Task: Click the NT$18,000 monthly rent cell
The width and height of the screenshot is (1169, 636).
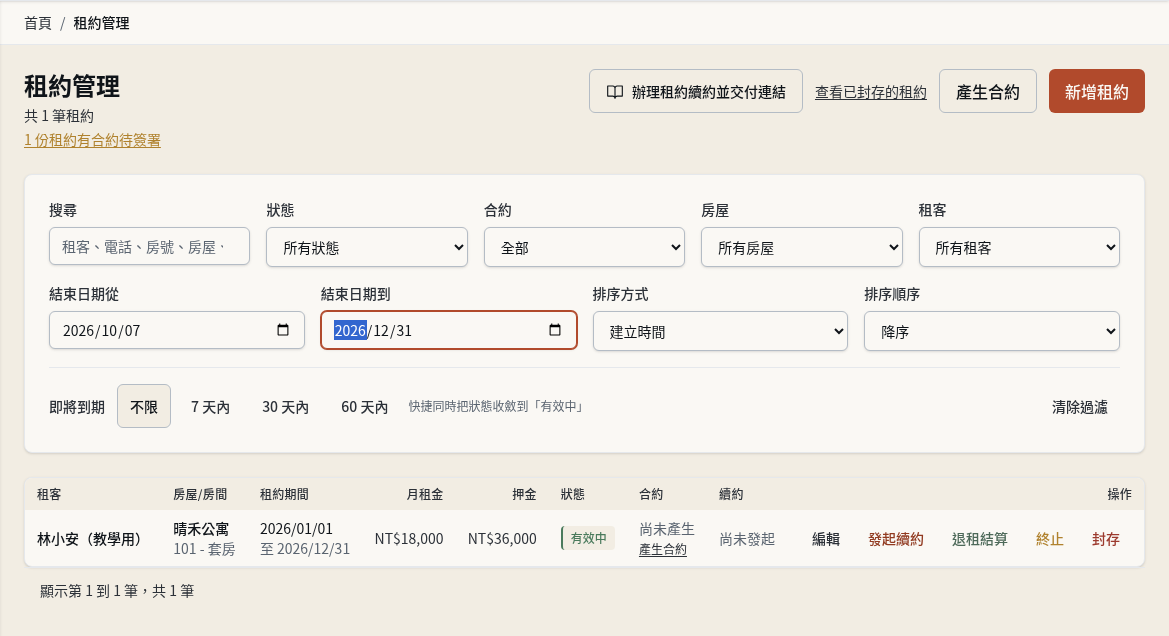Action: coord(409,538)
